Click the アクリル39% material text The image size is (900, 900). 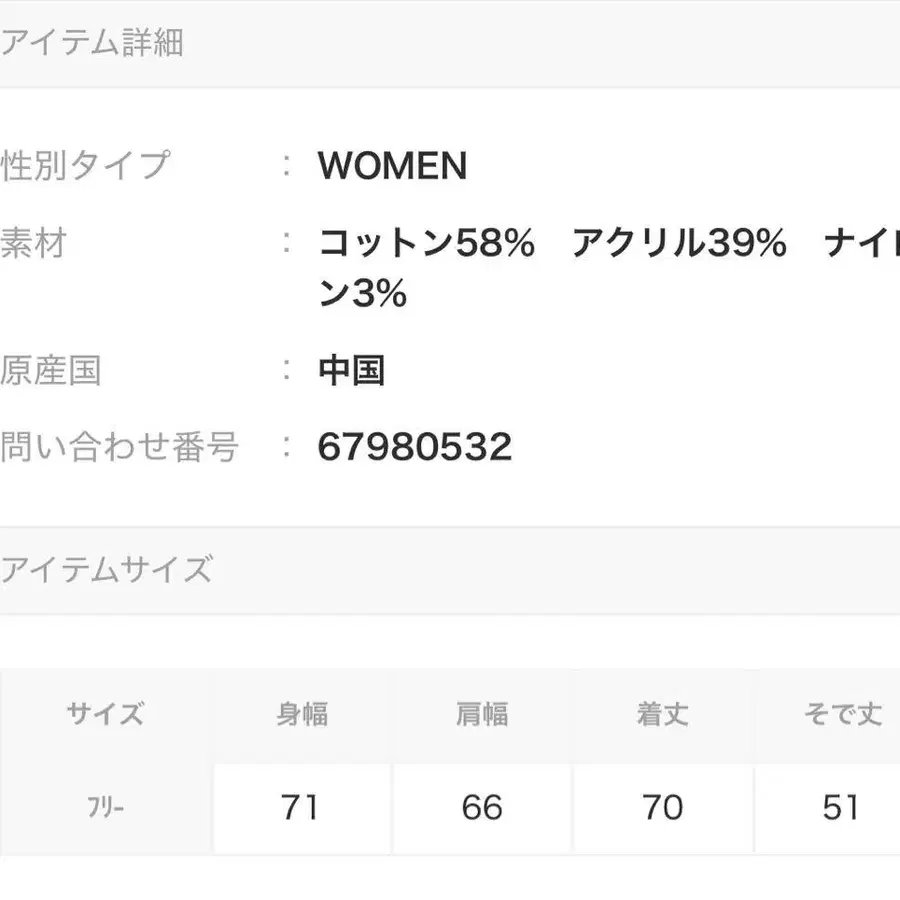pyautogui.click(x=679, y=244)
